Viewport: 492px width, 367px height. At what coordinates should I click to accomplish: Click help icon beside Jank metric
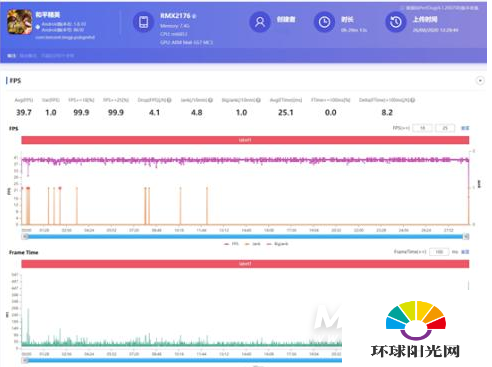[210, 100]
